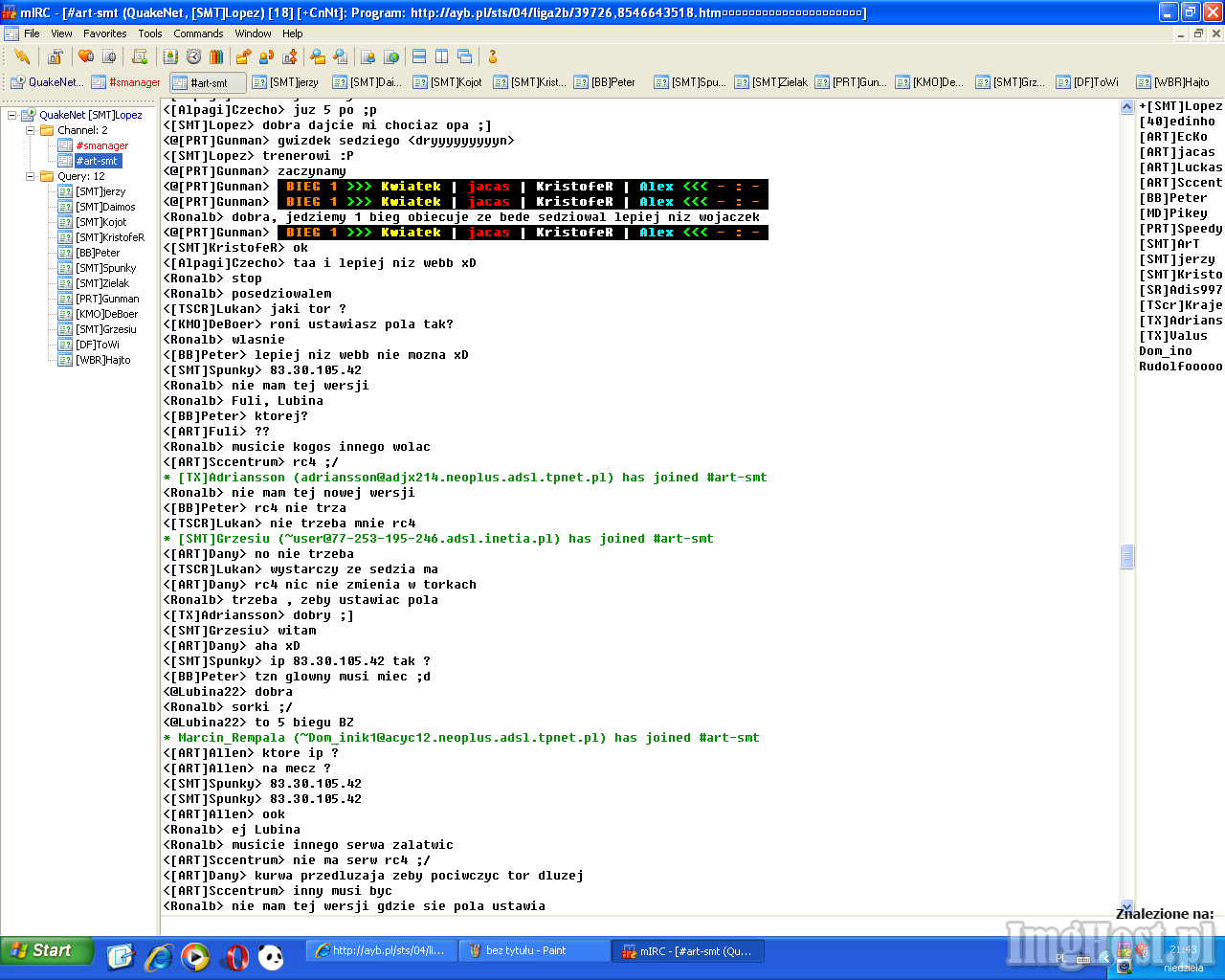Switch to [SMT]Kojot switchbar button
The width and height of the screenshot is (1225, 980).
click(x=447, y=82)
